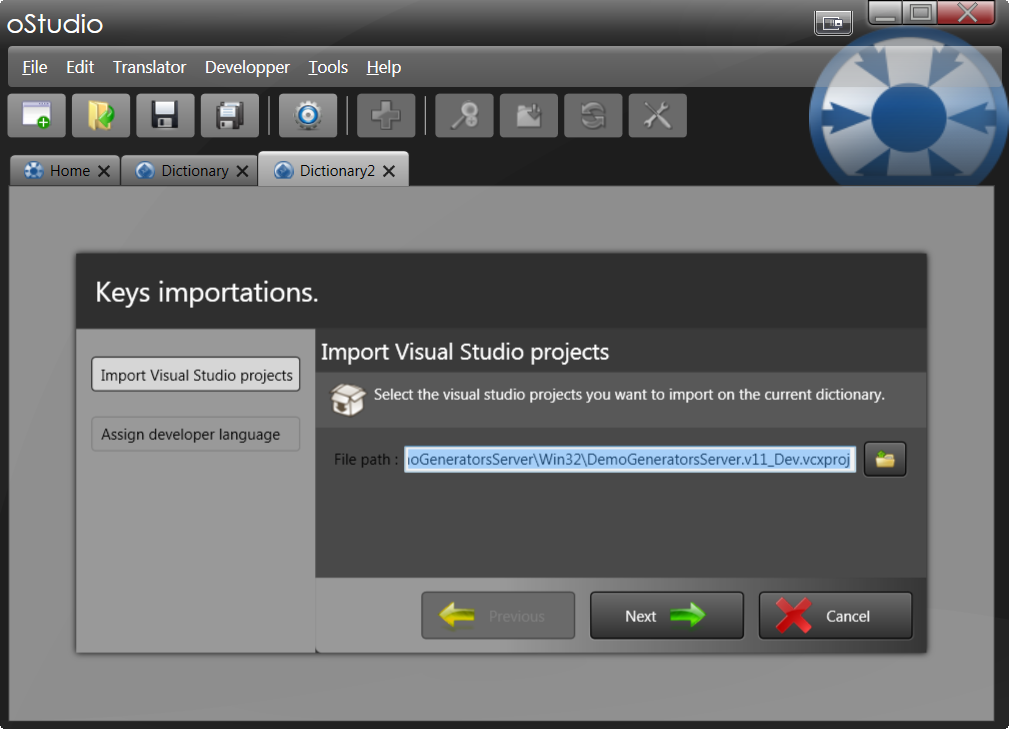The width and height of the screenshot is (1009, 729).
Task: Click inside the File path field
Action: [630, 459]
